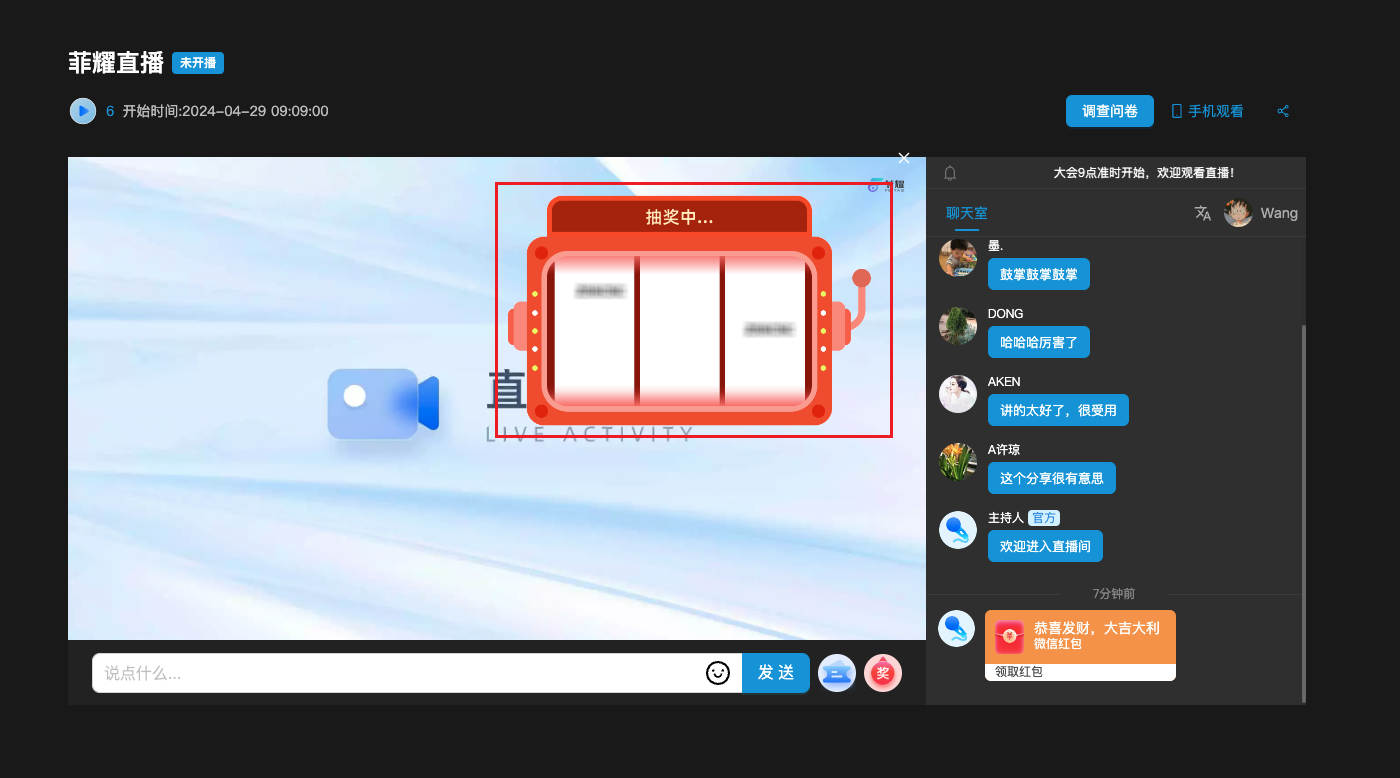Image resolution: width=1400 pixels, height=778 pixels.
Task: Click the 说点什么 message input field
Action: [x=400, y=673]
